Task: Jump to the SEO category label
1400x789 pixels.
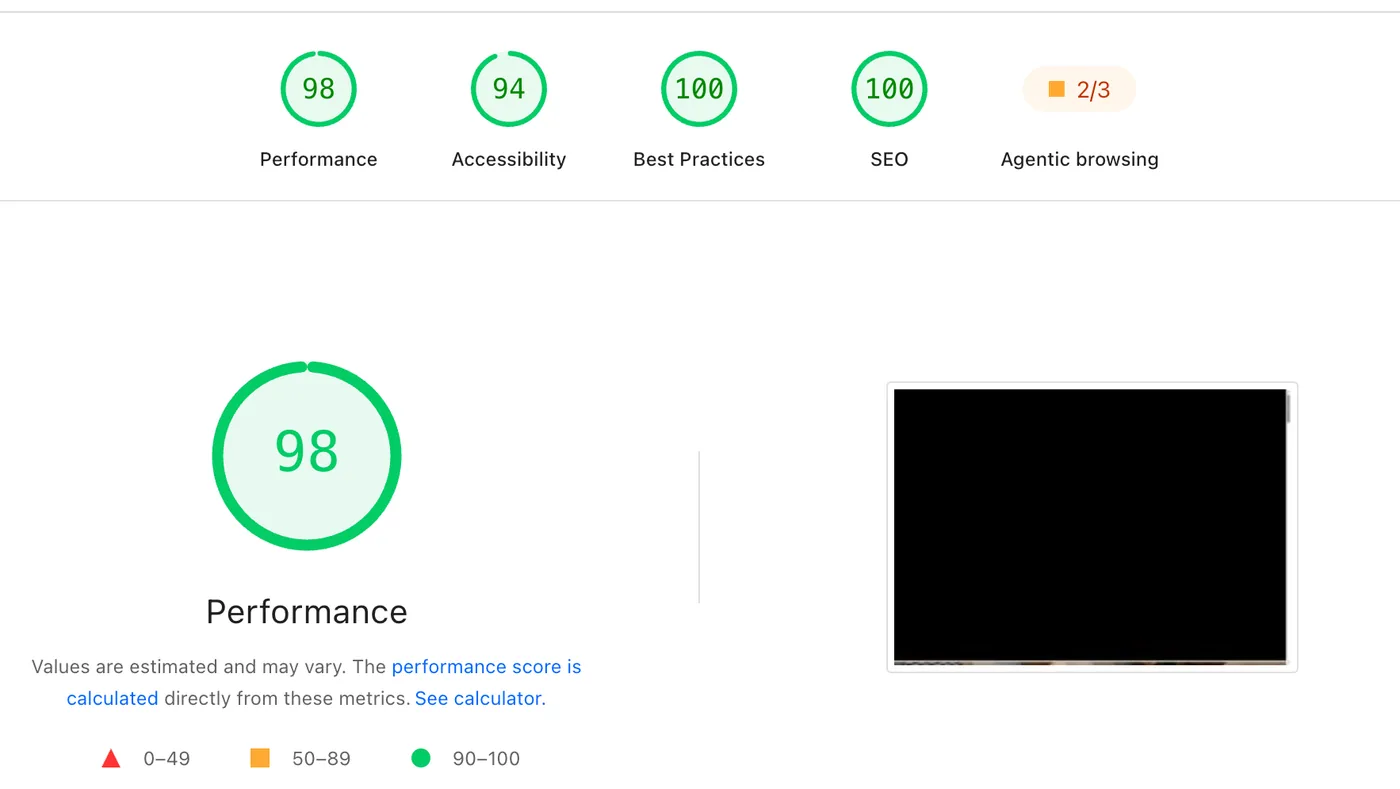Action: 889,159
